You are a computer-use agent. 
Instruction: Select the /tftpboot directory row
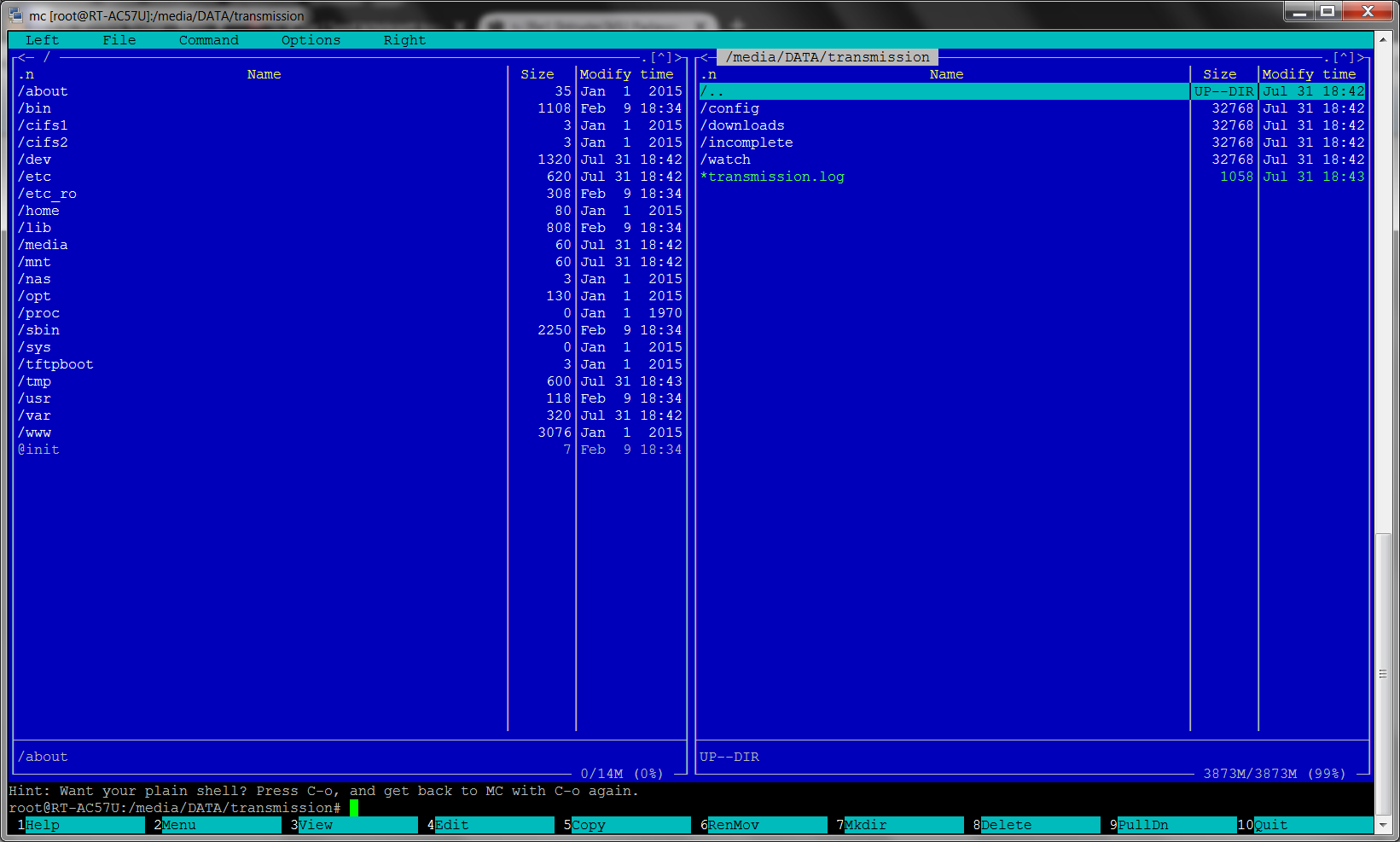coord(350,364)
